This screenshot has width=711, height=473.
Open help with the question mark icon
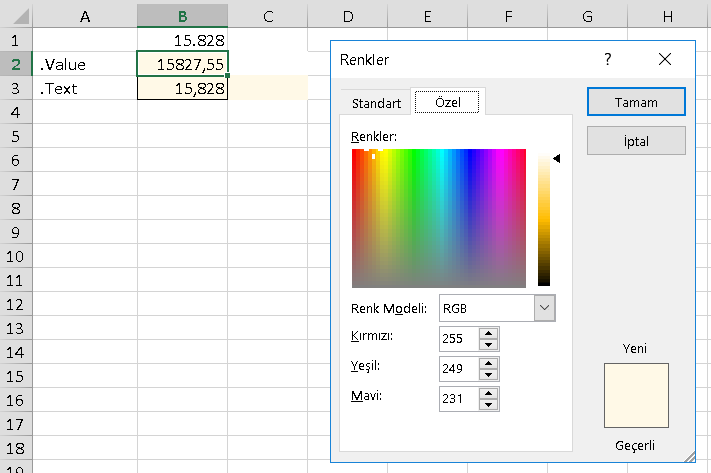608,59
